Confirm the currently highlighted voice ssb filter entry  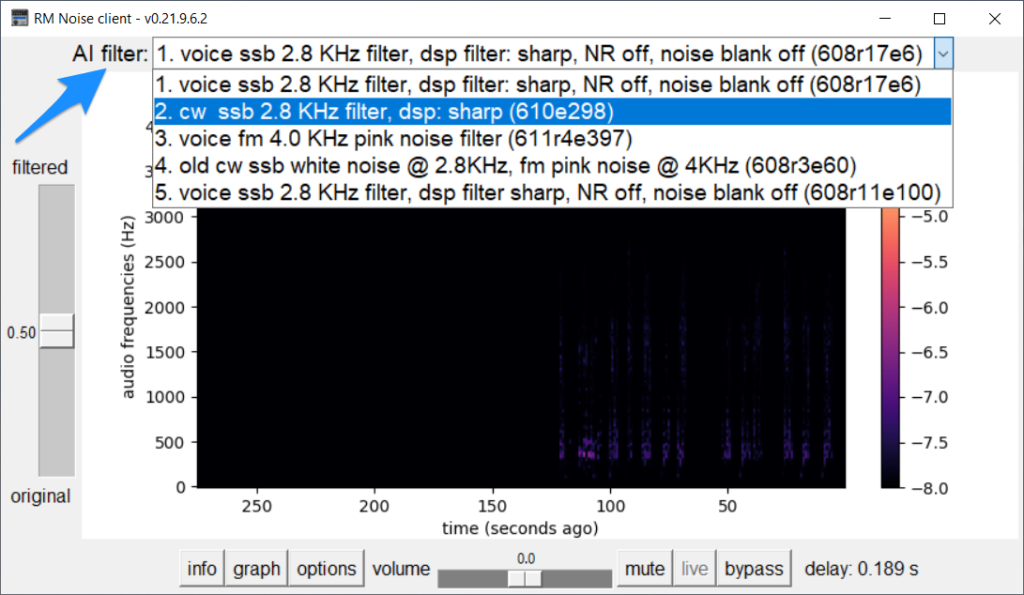pyautogui.click(x=400, y=85)
